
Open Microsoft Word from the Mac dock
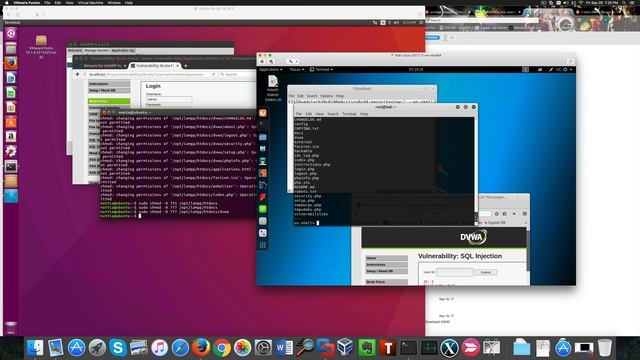(284, 348)
